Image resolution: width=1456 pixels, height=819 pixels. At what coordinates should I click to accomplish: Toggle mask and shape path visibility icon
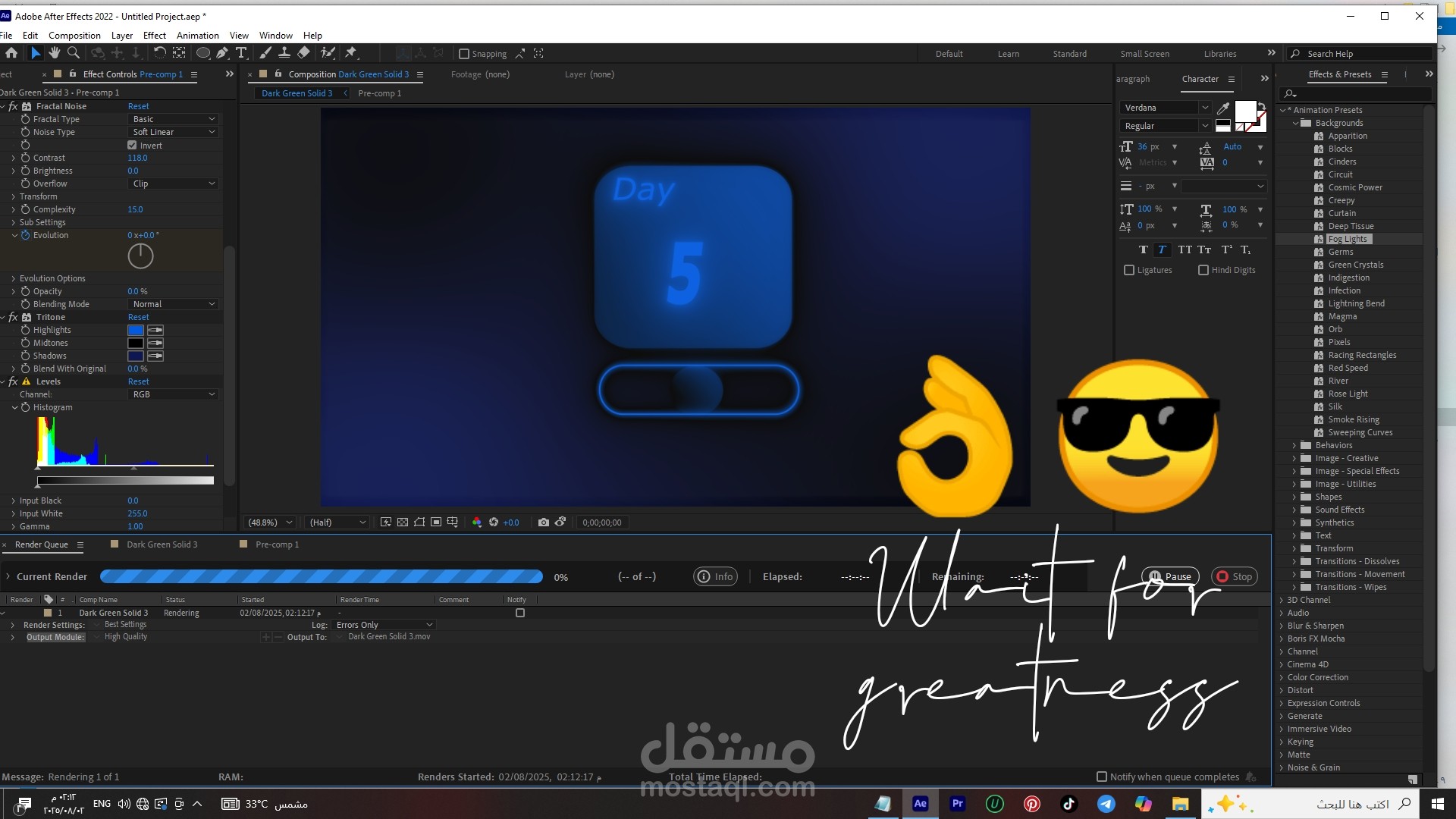(x=419, y=522)
